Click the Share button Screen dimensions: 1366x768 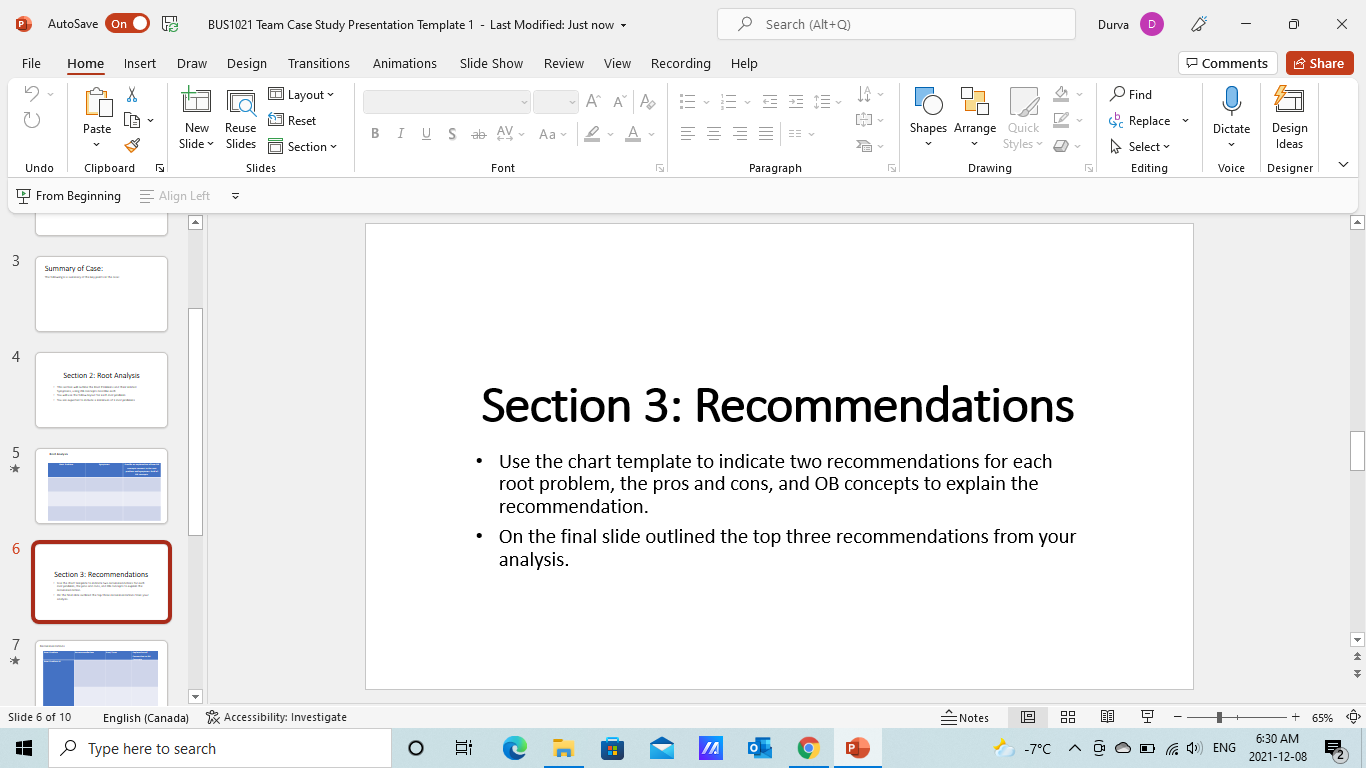coord(1319,63)
